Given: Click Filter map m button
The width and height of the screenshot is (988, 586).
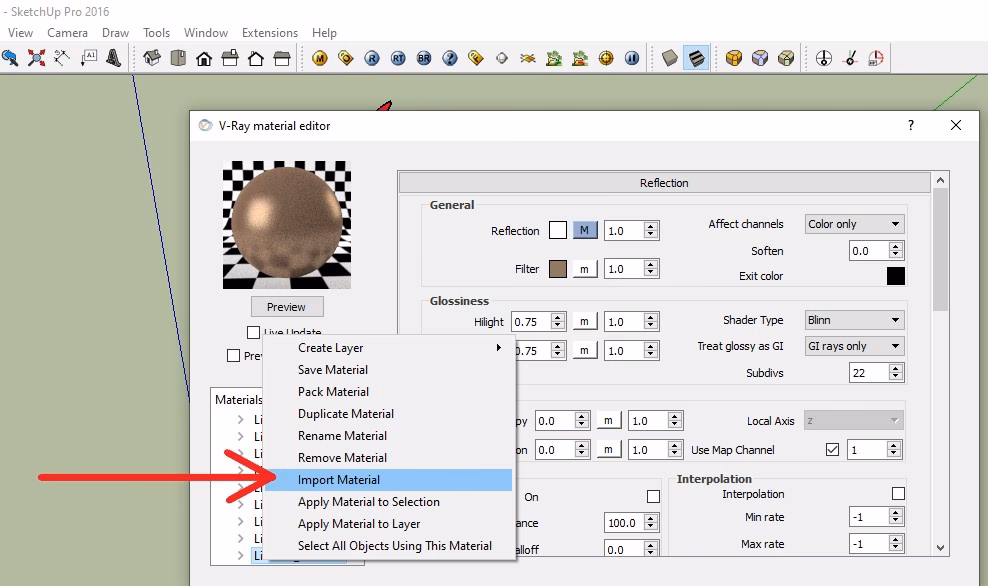Looking at the screenshot, I should click(585, 269).
